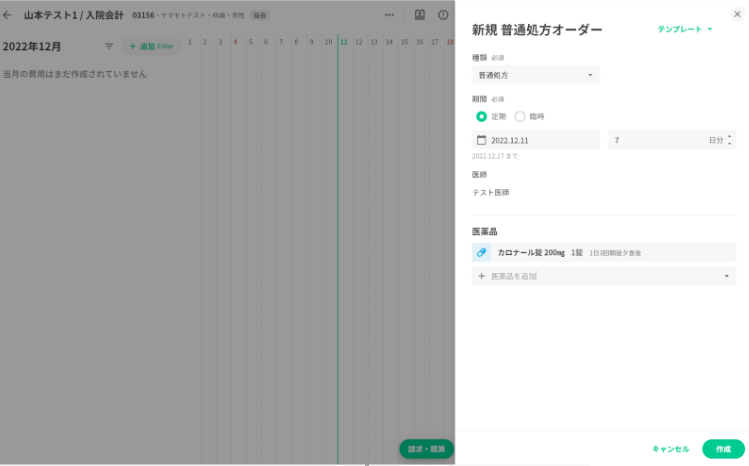
Task: Open the info circle icon in header
Action: click(443, 15)
